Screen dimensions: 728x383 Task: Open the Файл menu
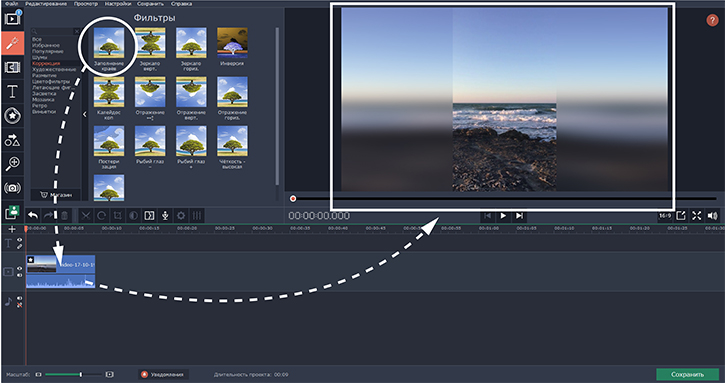click(11, 4)
